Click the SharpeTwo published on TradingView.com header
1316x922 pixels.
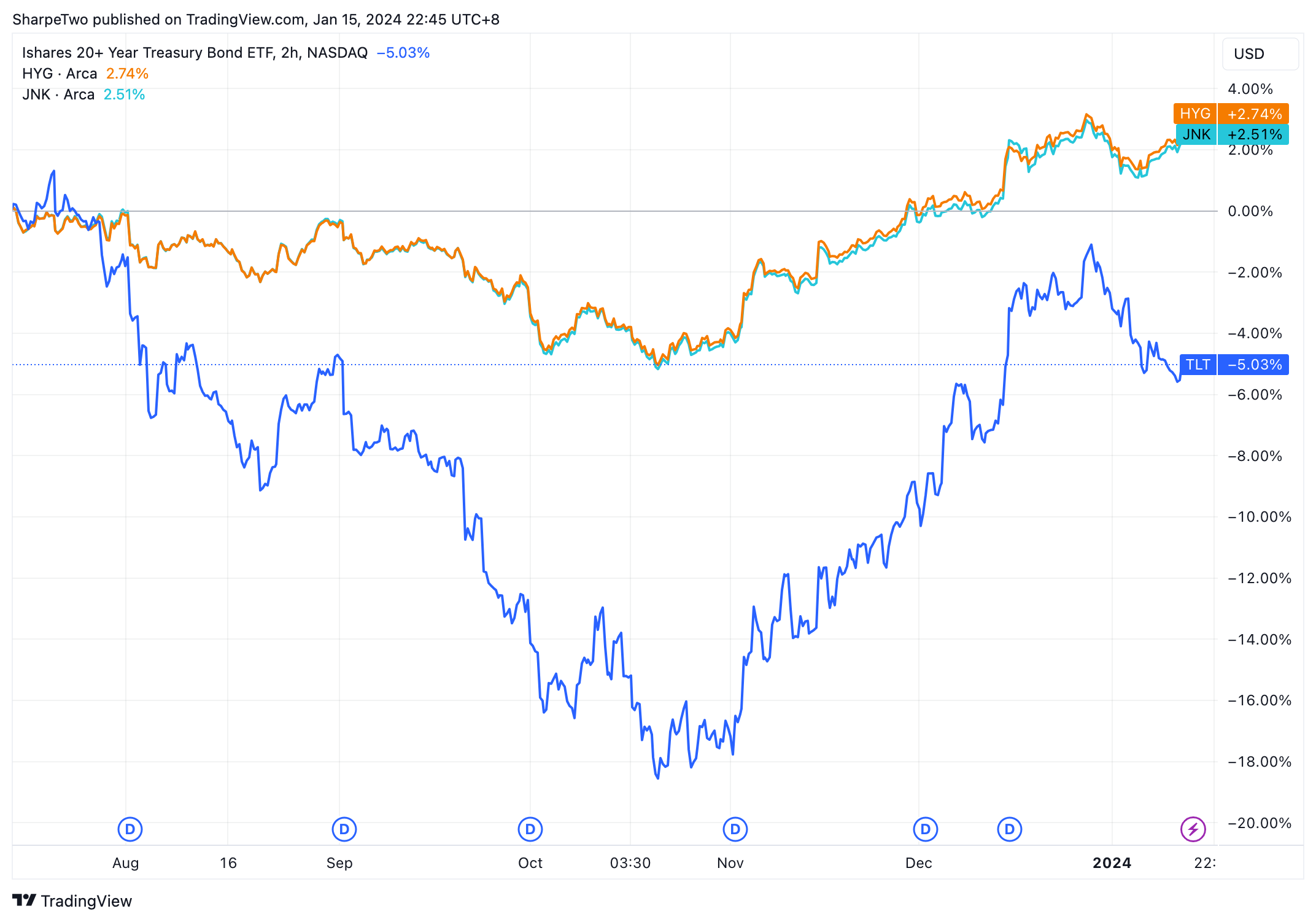coord(255,20)
